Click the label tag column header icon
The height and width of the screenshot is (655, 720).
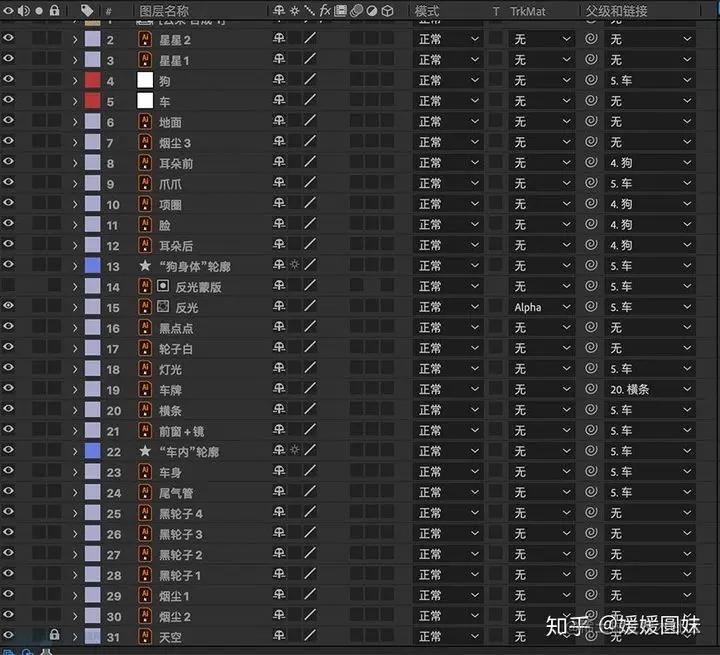tap(86, 10)
